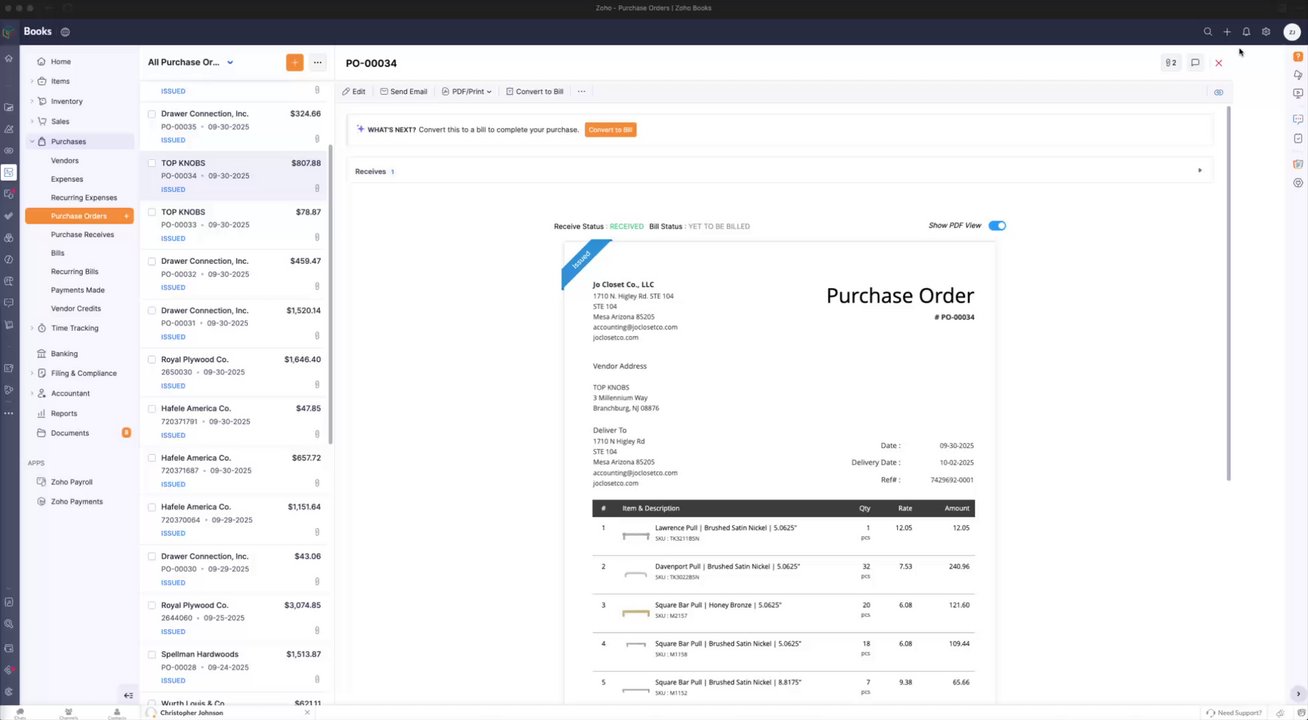Viewport: 1308px width, 720px height.
Task: Open the settings gear in top bar
Action: 1266,32
